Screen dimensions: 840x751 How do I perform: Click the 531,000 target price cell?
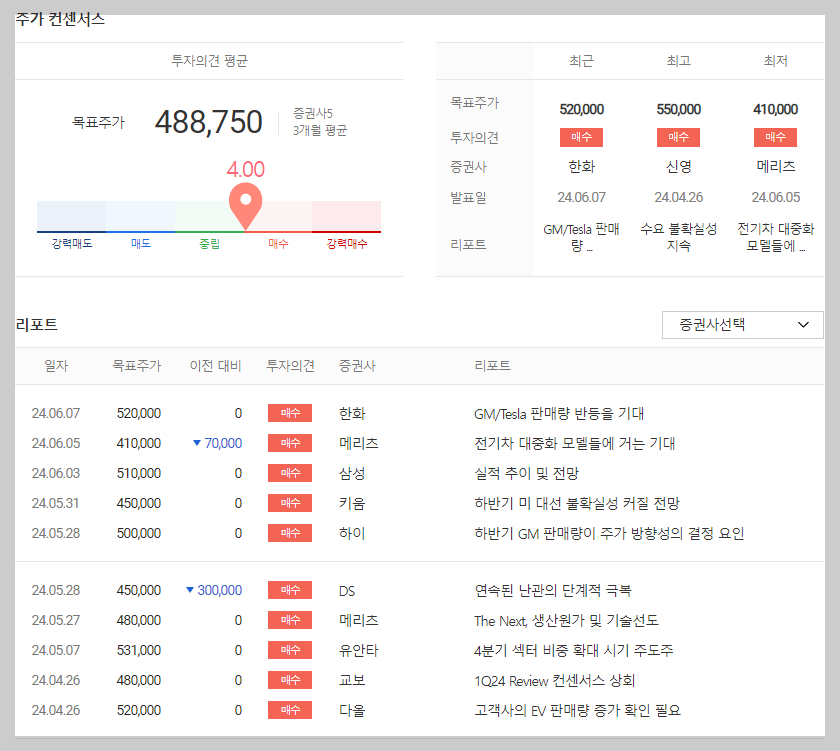point(139,650)
